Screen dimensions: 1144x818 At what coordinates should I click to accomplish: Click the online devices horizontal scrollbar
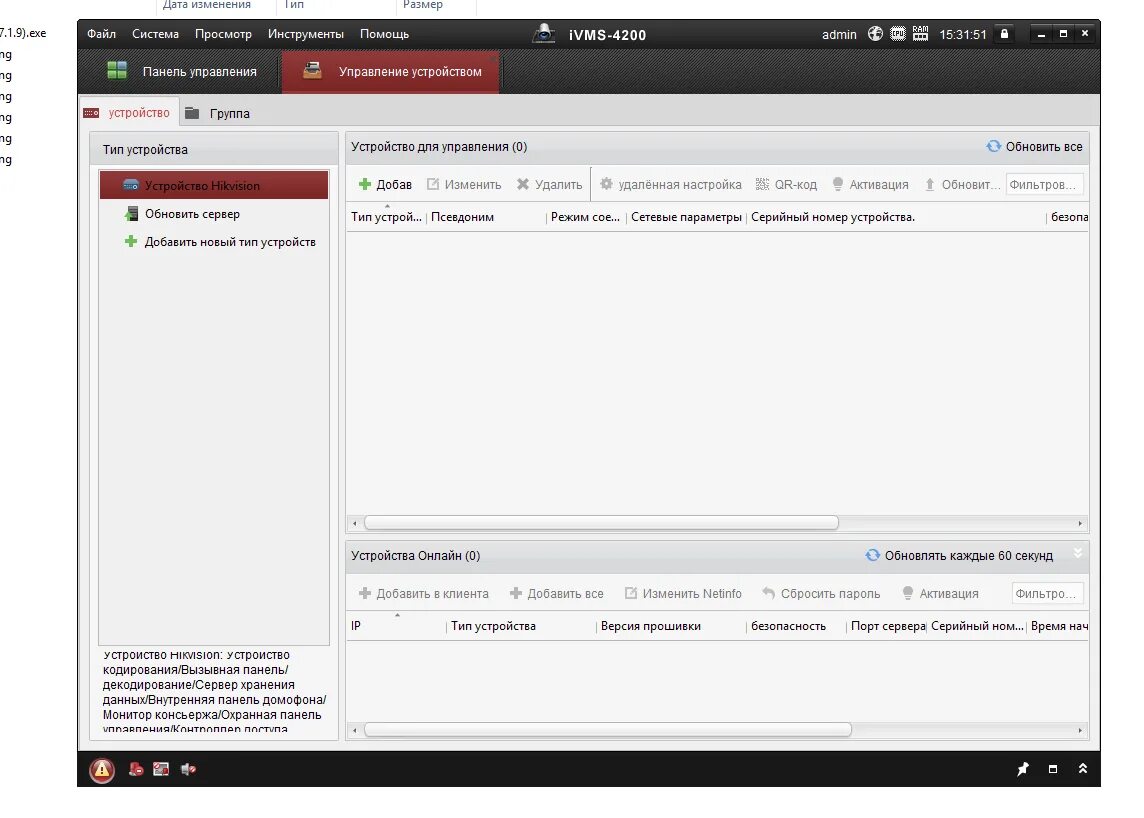point(608,730)
